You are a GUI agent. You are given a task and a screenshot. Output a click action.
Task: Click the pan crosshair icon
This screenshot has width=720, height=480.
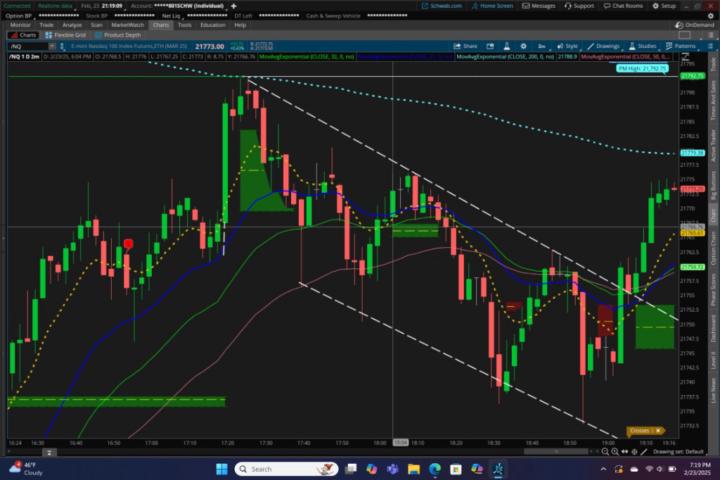[x=634, y=452]
